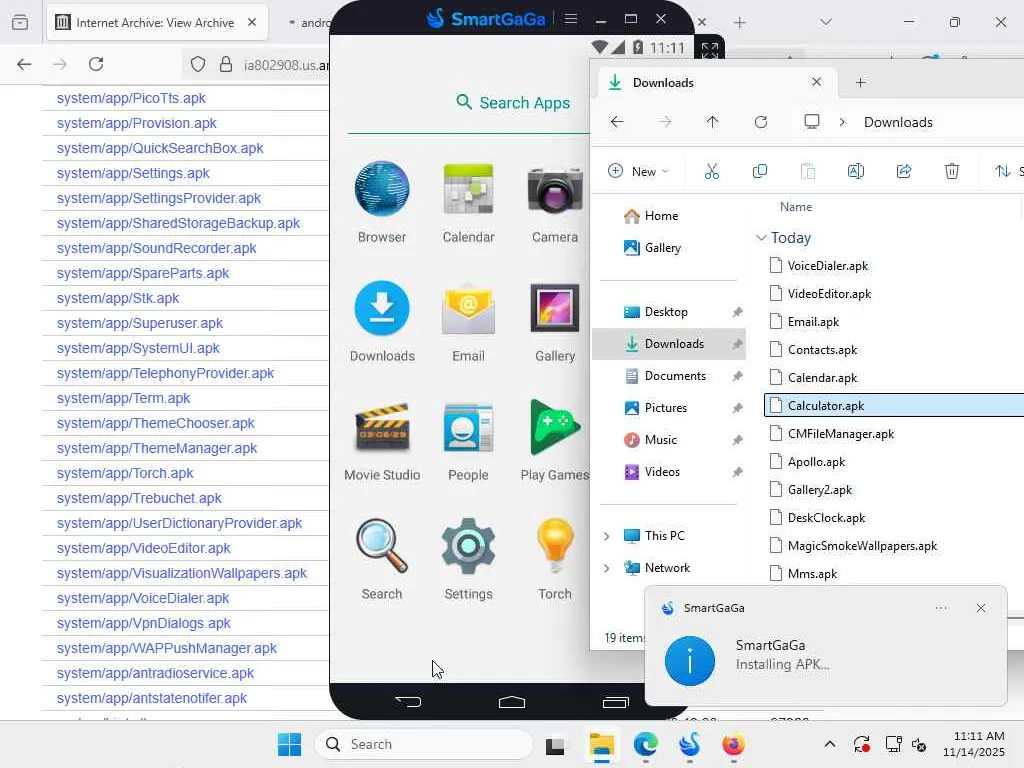The image size is (1024, 768).
Task: Open the New dropdown in Explorer
Action: pyautogui.click(x=639, y=171)
